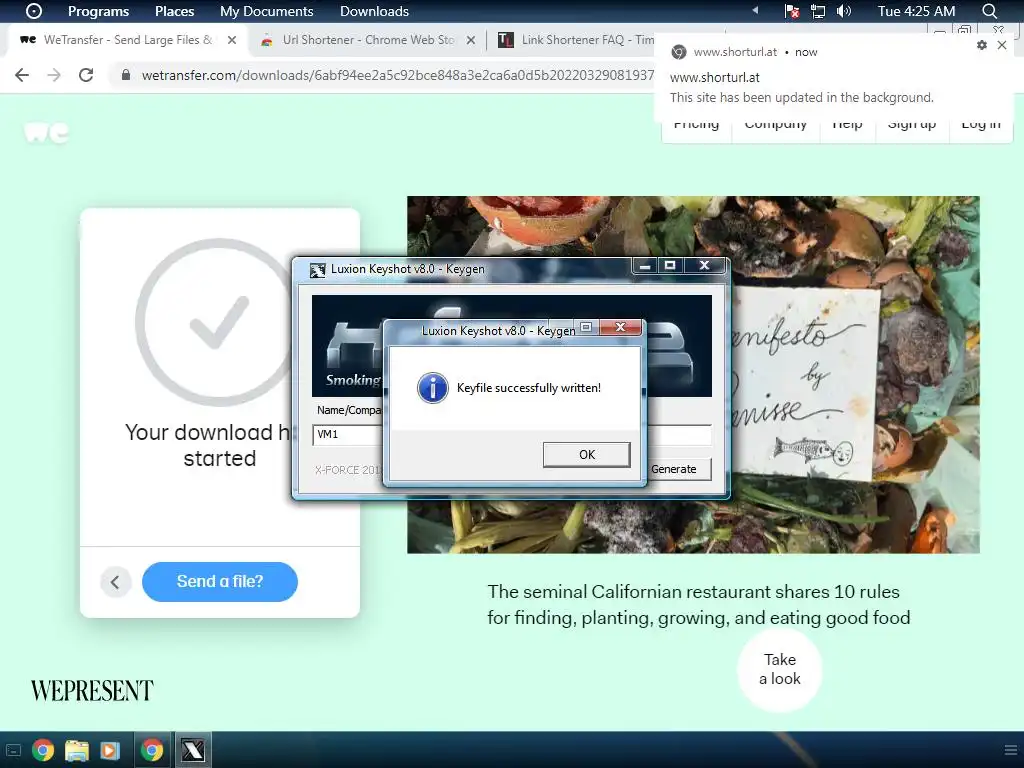The image size is (1024, 768).
Task: Go back using the browser back arrow
Action: point(22,75)
